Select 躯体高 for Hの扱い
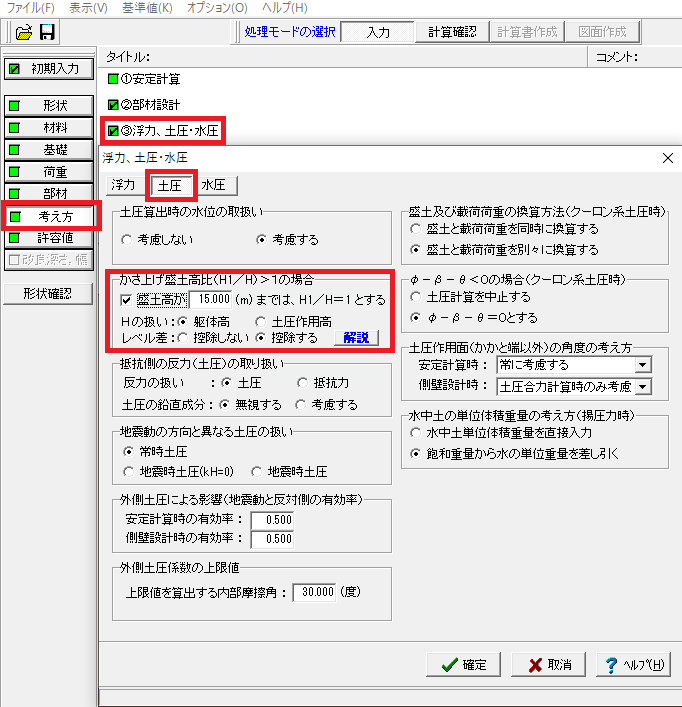The height and width of the screenshot is (707, 682). click(183, 322)
